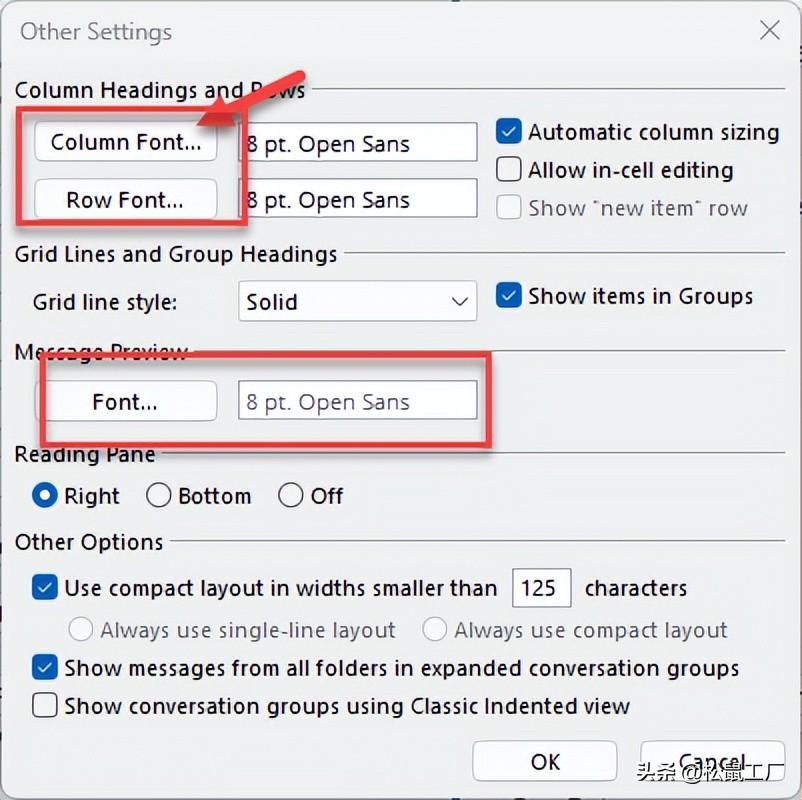Uncheck Show messages from all folders
The image size is (802, 800).
point(45,667)
